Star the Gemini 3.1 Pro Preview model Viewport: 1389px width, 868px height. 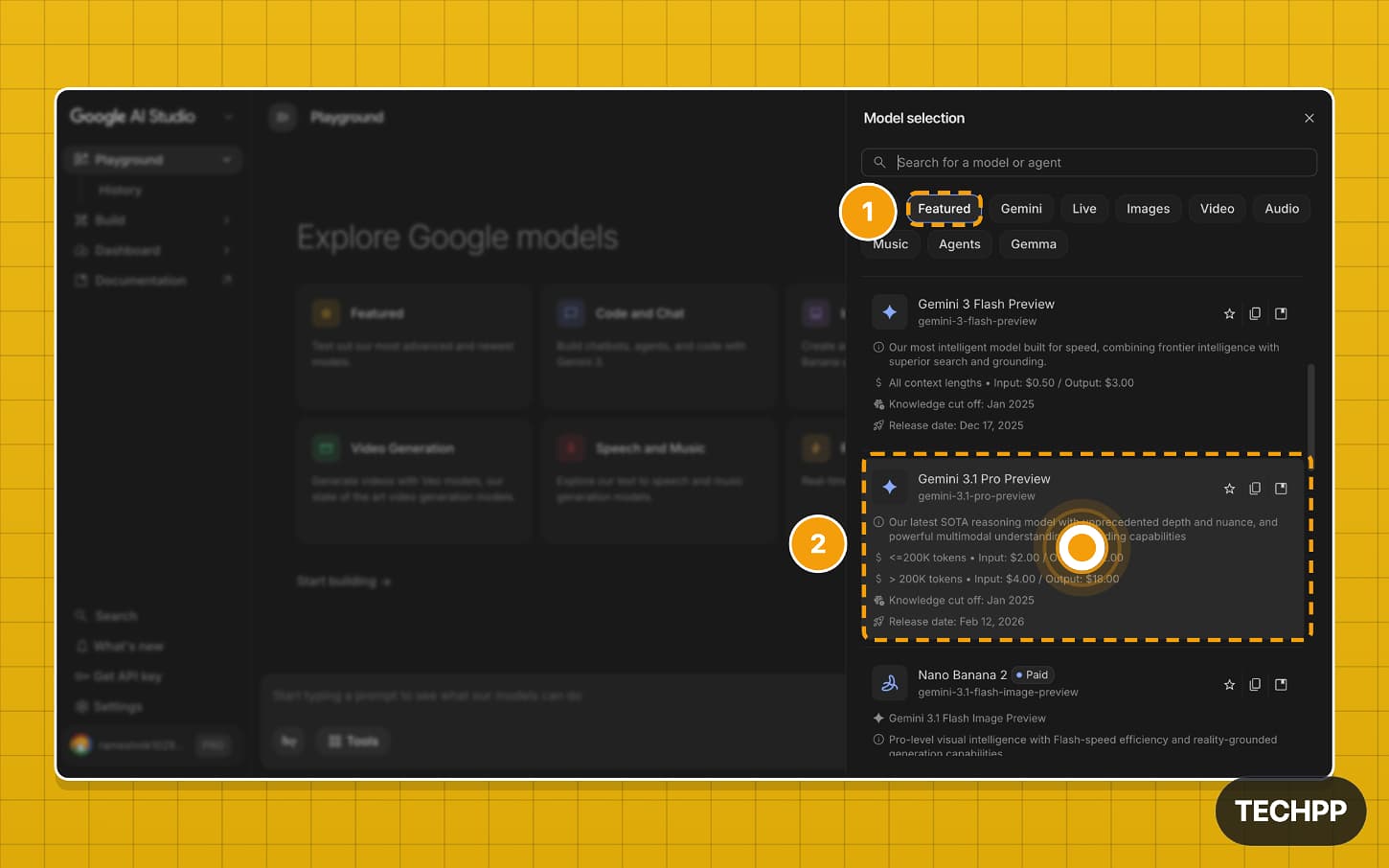tap(1229, 489)
